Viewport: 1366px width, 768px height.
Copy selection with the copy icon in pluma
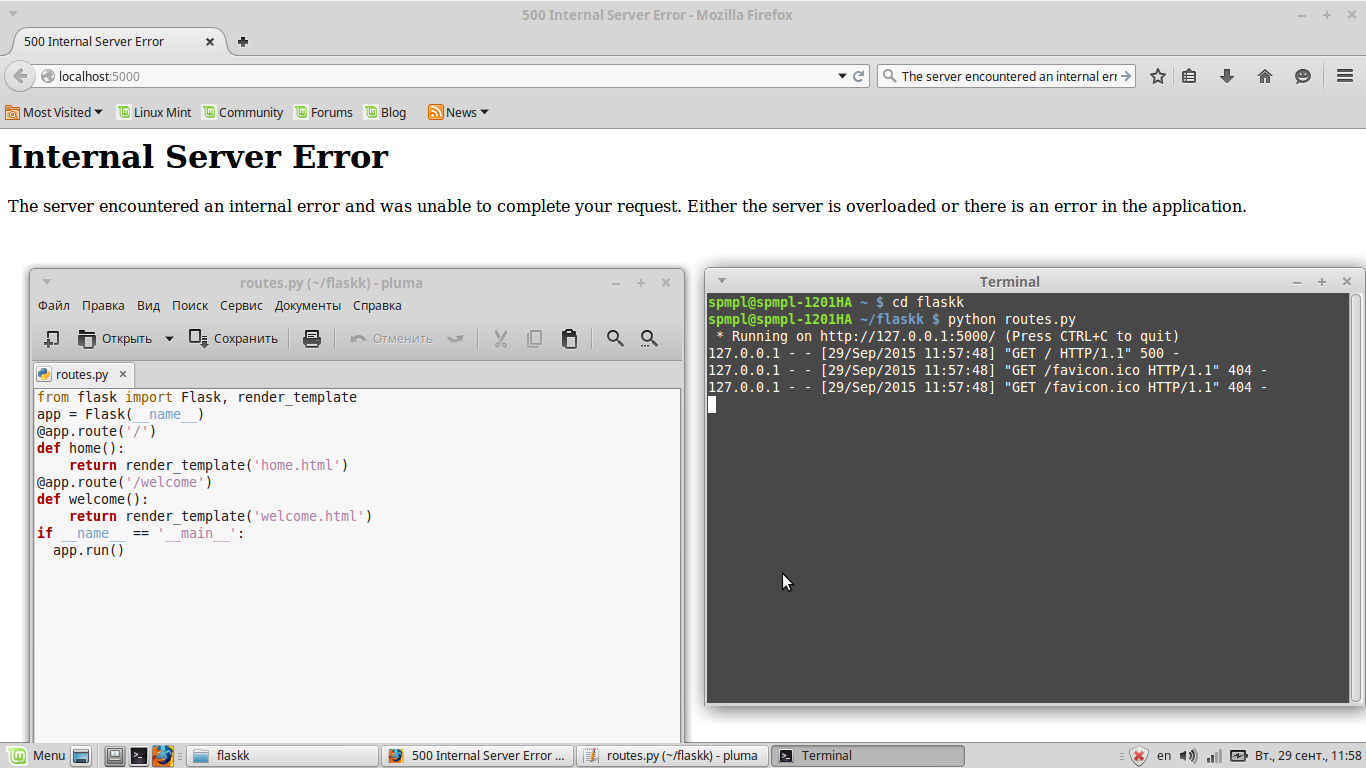(x=535, y=339)
